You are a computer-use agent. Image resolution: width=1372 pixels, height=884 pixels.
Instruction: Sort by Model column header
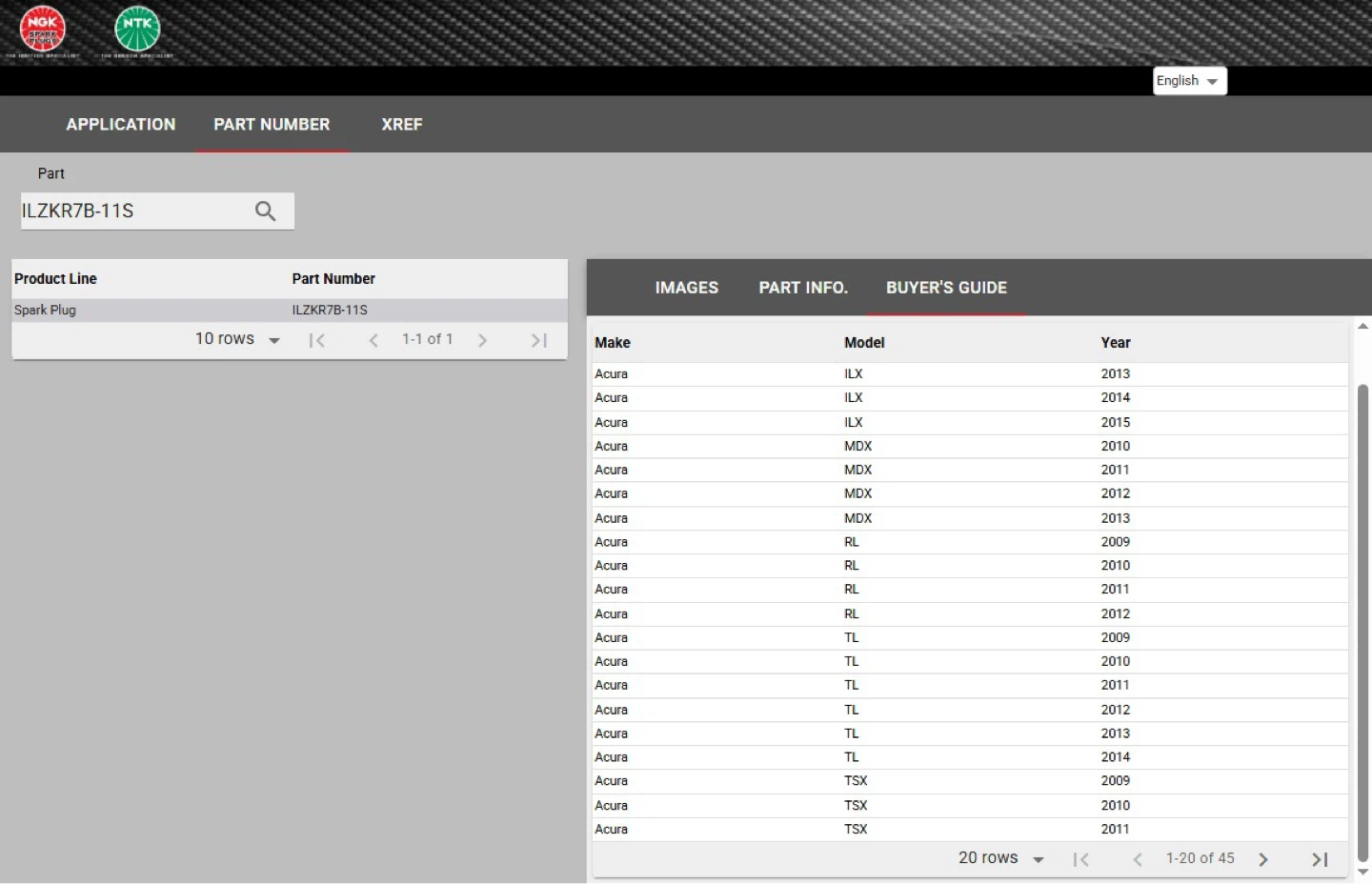coord(864,343)
